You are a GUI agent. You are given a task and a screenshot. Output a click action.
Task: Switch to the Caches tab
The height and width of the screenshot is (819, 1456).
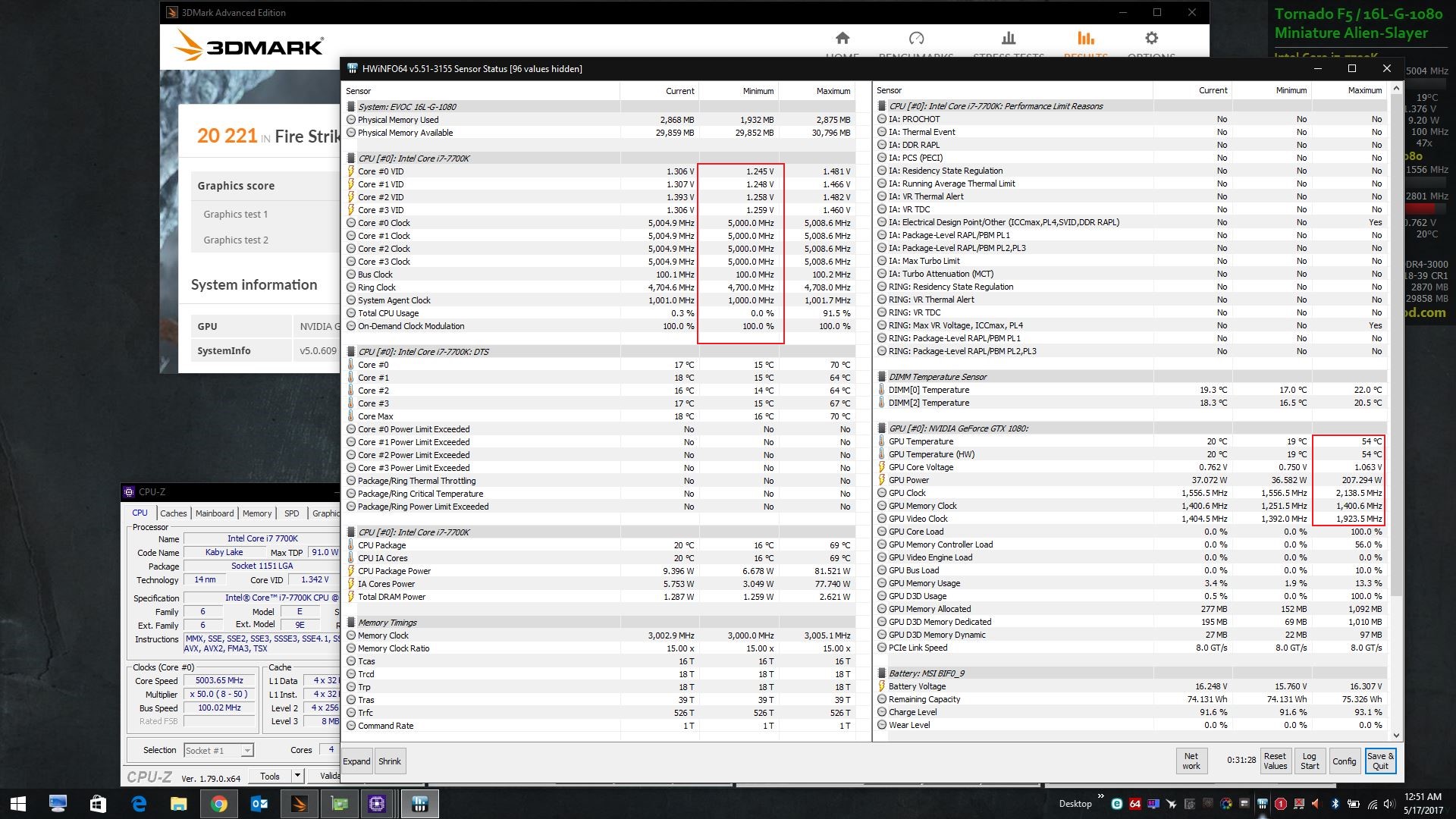173,513
